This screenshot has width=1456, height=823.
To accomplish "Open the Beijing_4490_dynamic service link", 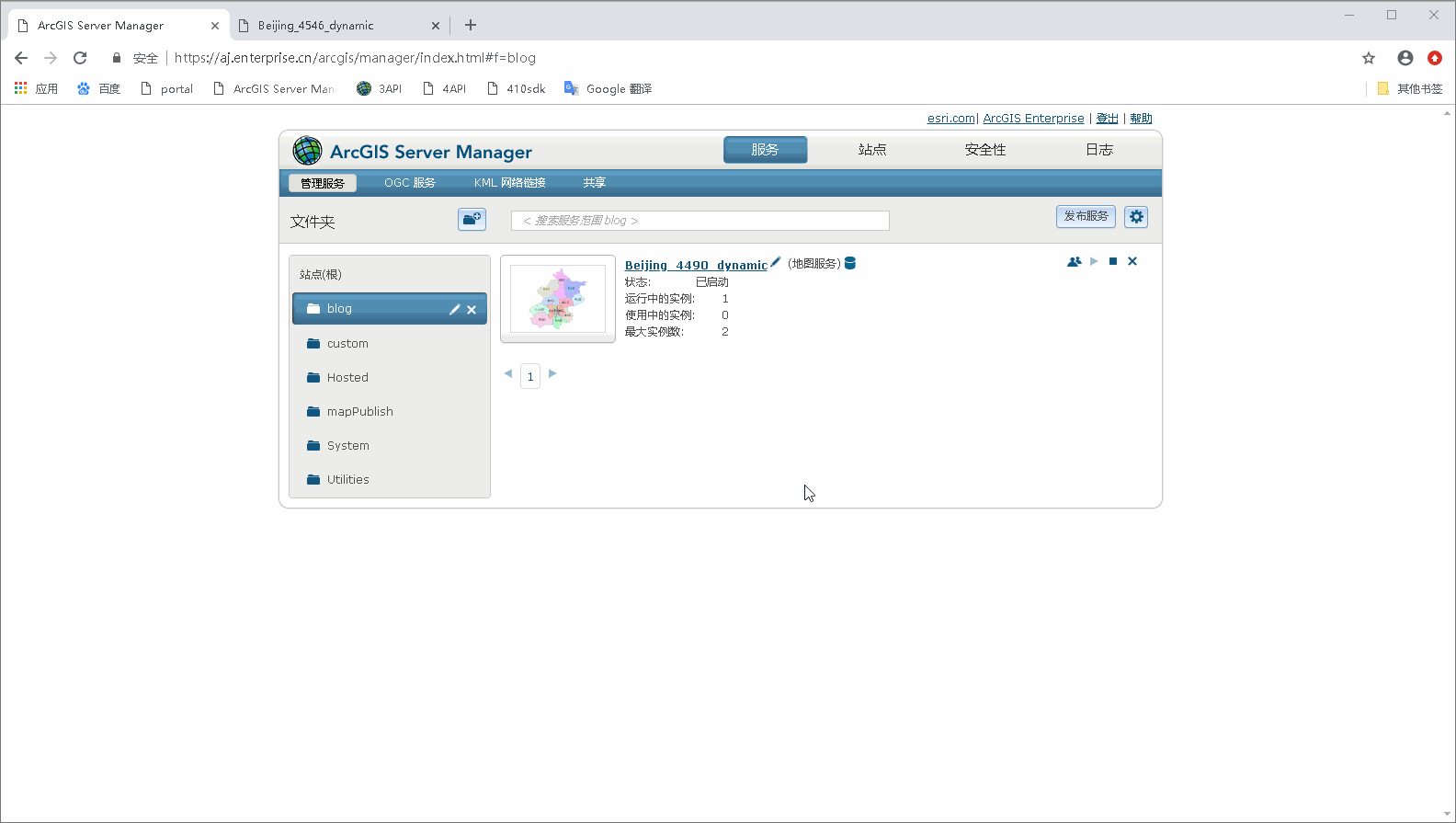I will coord(696,265).
